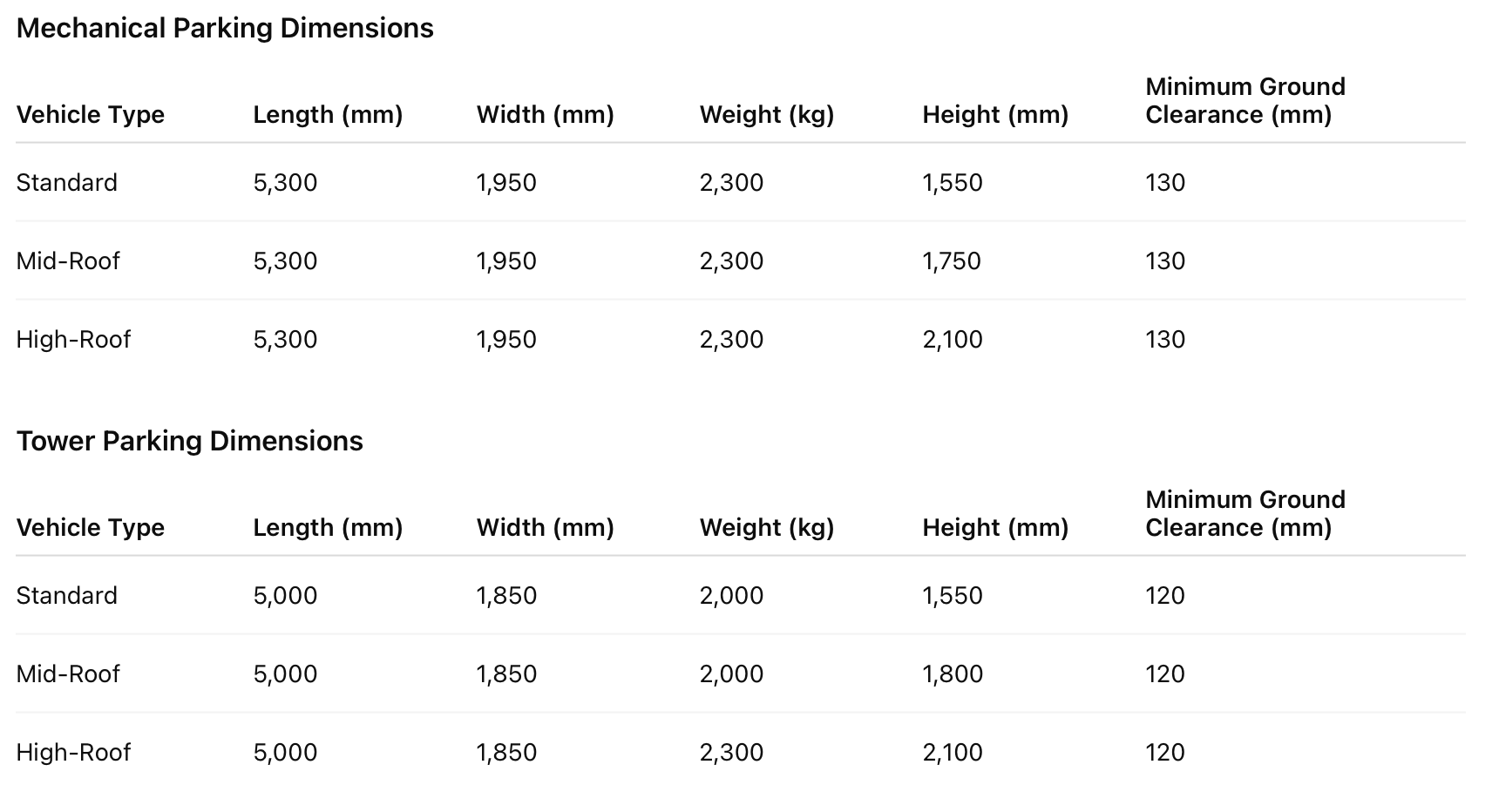Select the 2,300 weight cell for Tower High-Roof
This screenshot has width=1499, height=812.
click(731, 752)
